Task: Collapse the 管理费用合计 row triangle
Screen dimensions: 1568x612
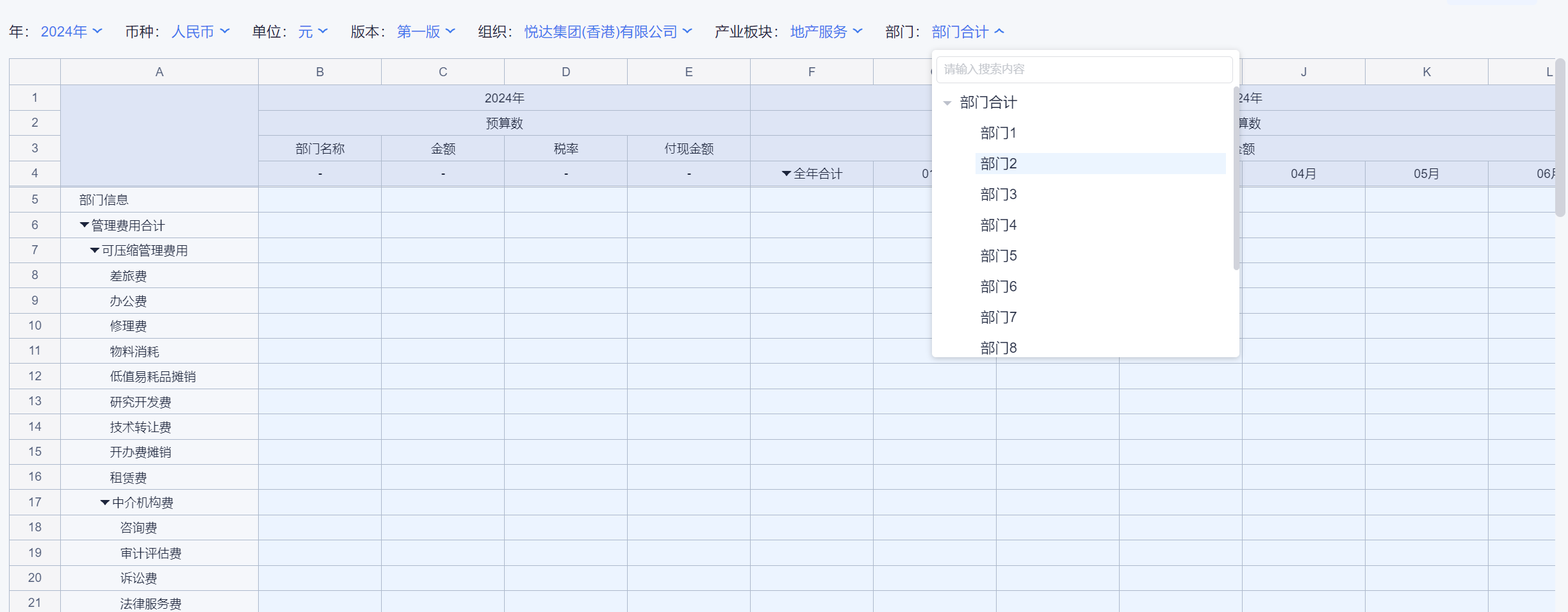Action: click(84, 225)
